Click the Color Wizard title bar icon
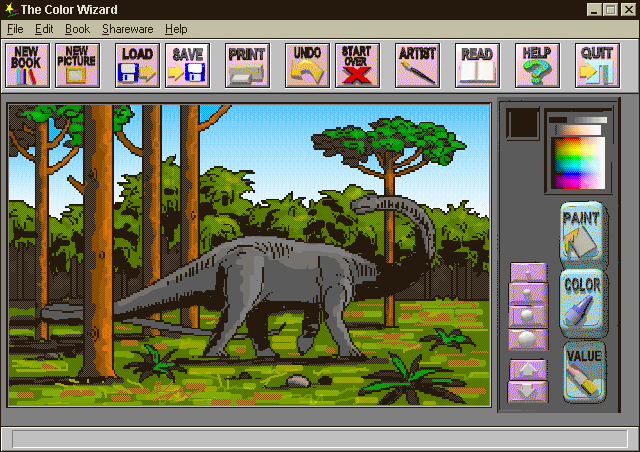Viewport: 640px width, 452px height. (x=11, y=9)
